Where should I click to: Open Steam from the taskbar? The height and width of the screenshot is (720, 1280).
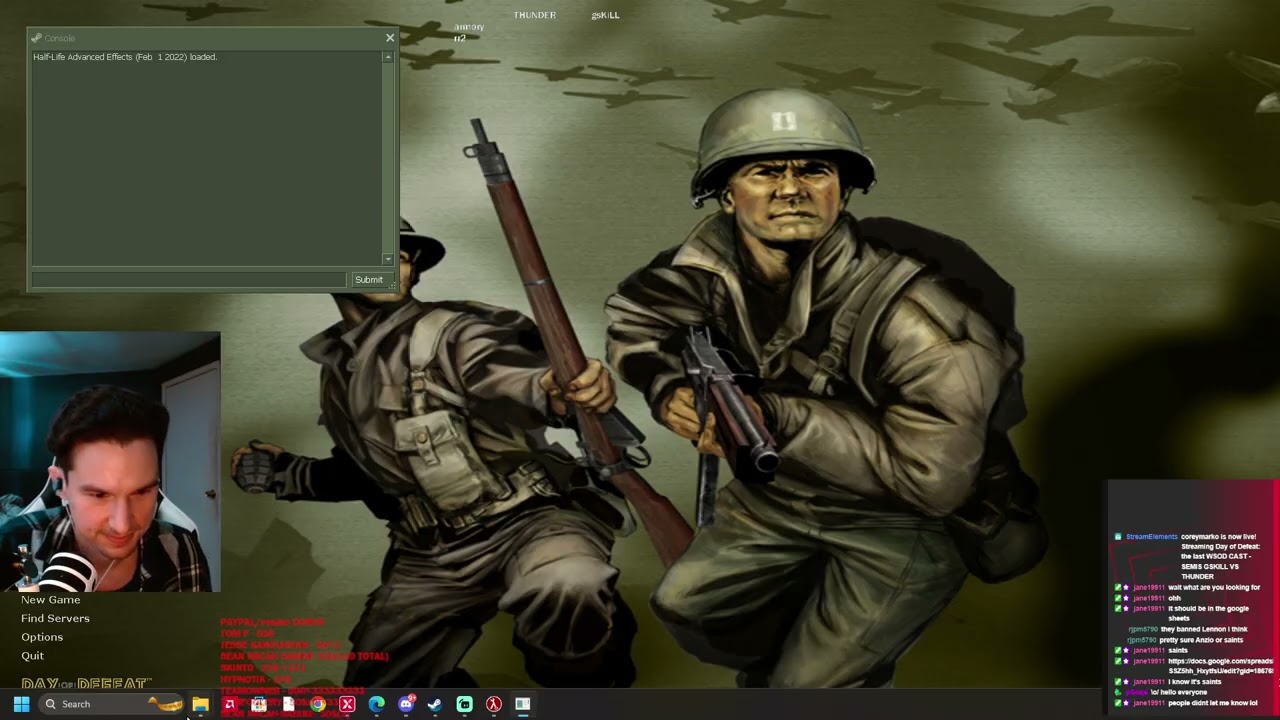click(435, 704)
